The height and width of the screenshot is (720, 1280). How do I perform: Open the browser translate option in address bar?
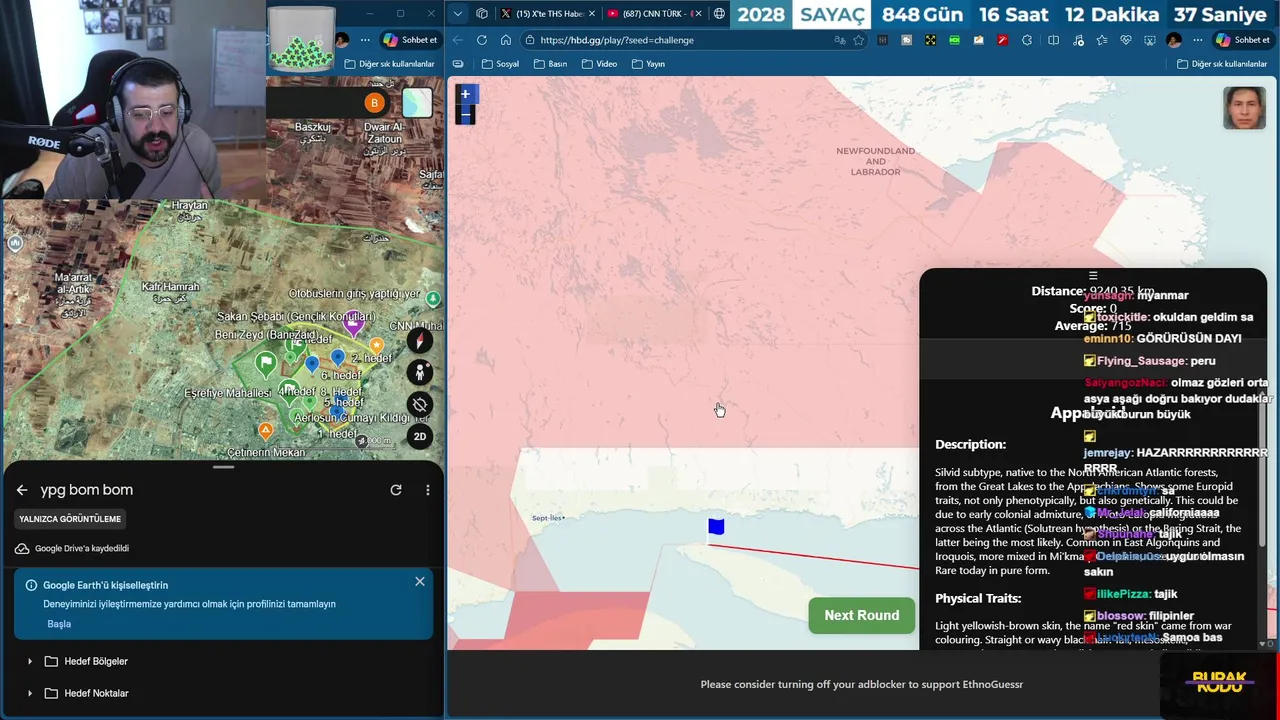pyautogui.click(x=840, y=40)
